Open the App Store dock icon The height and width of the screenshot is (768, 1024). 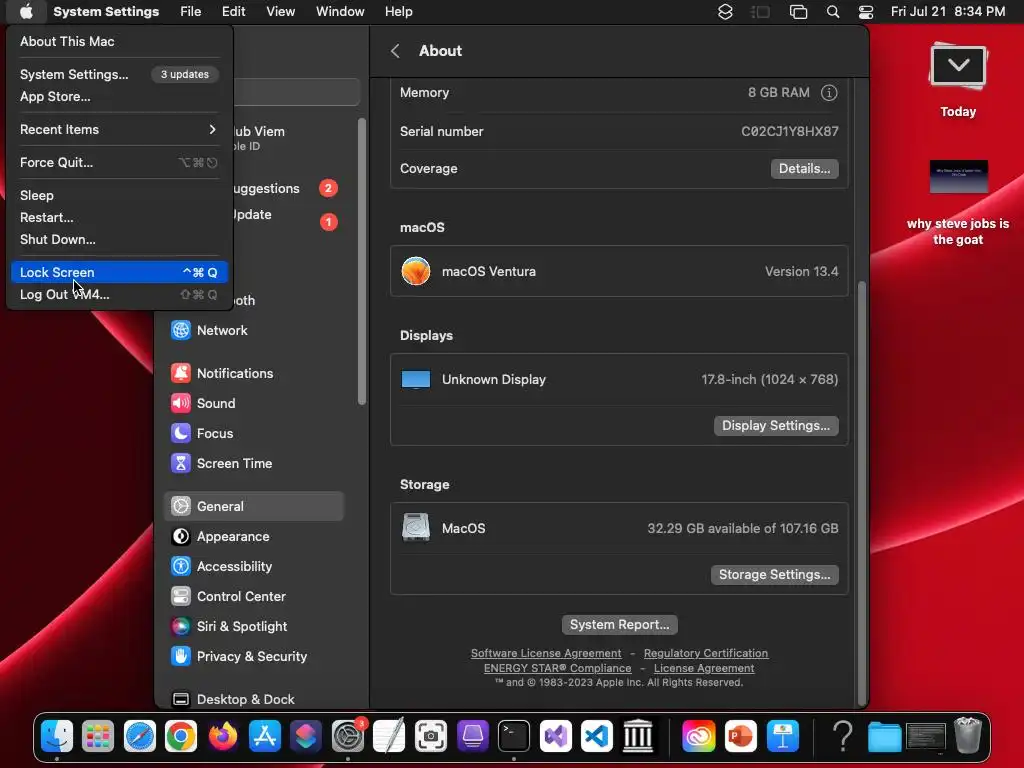(264, 736)
